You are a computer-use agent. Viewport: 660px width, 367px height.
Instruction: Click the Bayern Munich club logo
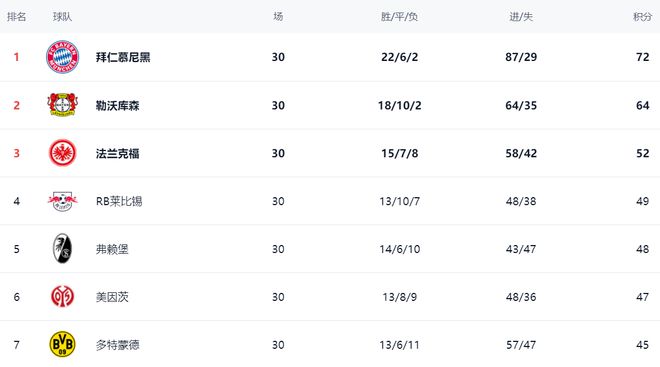coord(62,57)
